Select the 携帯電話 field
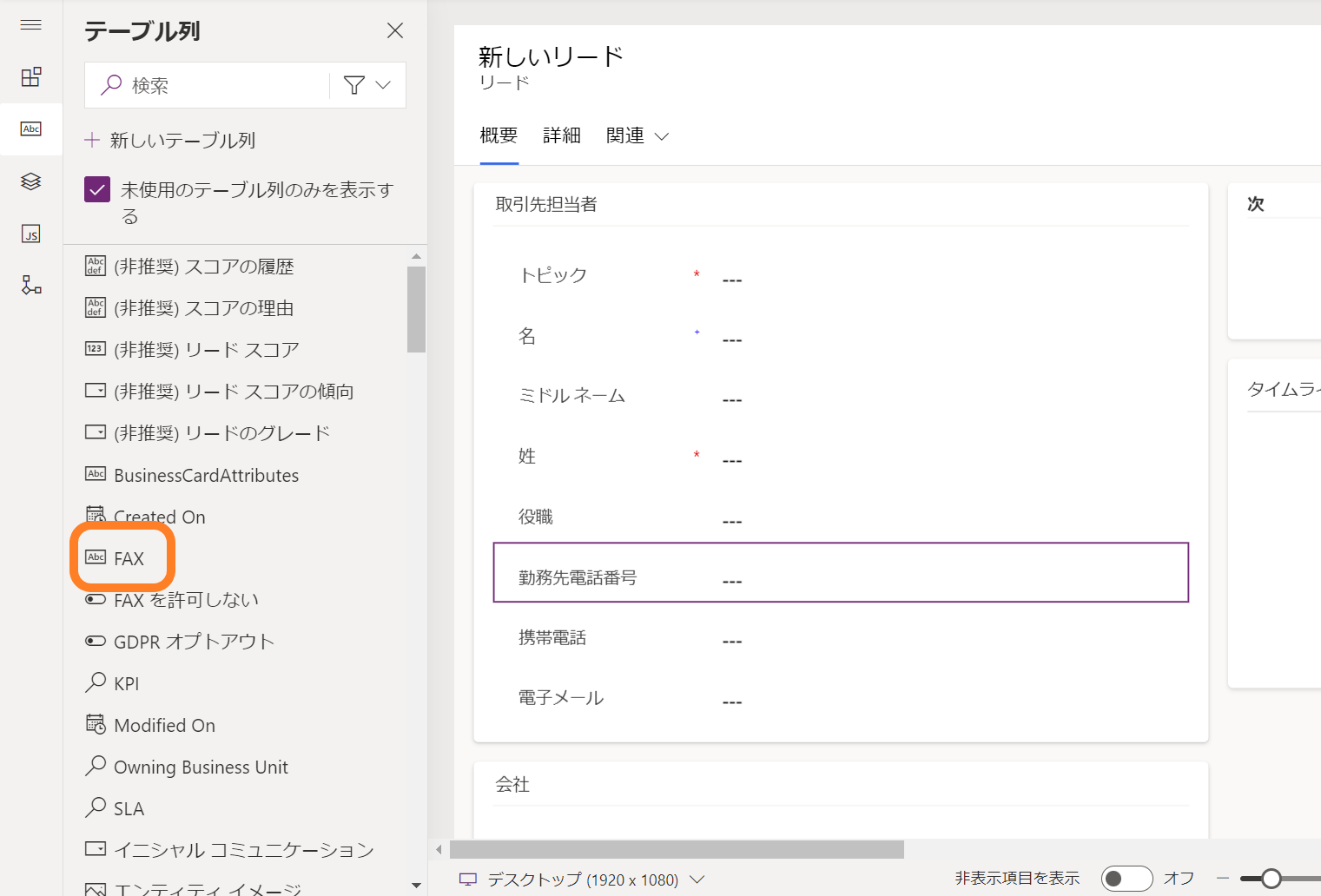The image size is (1321, 896). click(841, 639)
